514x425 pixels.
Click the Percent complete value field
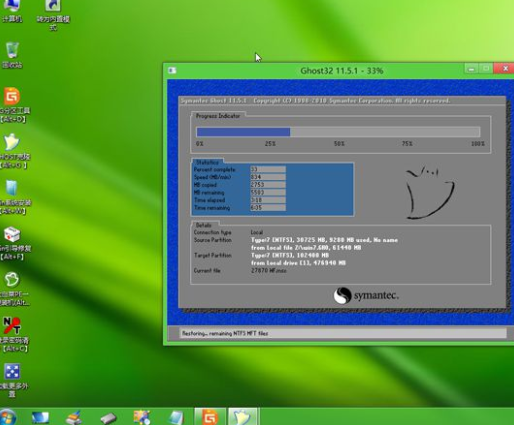tap(268, 169)
